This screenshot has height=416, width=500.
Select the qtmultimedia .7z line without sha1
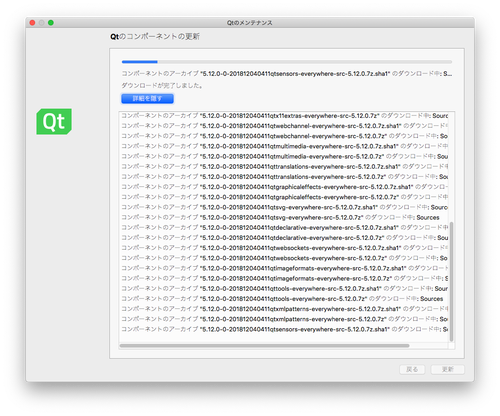coord(284,156)
